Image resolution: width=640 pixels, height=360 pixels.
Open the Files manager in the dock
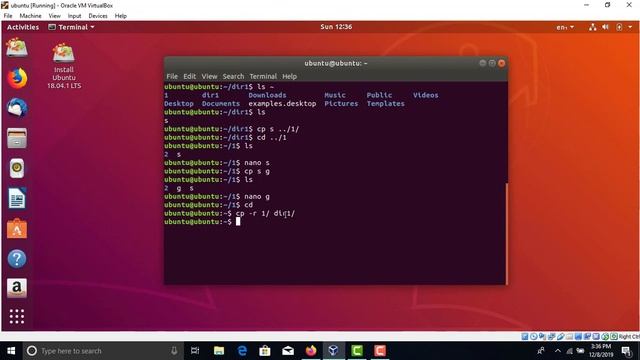(x=17, y=138)
